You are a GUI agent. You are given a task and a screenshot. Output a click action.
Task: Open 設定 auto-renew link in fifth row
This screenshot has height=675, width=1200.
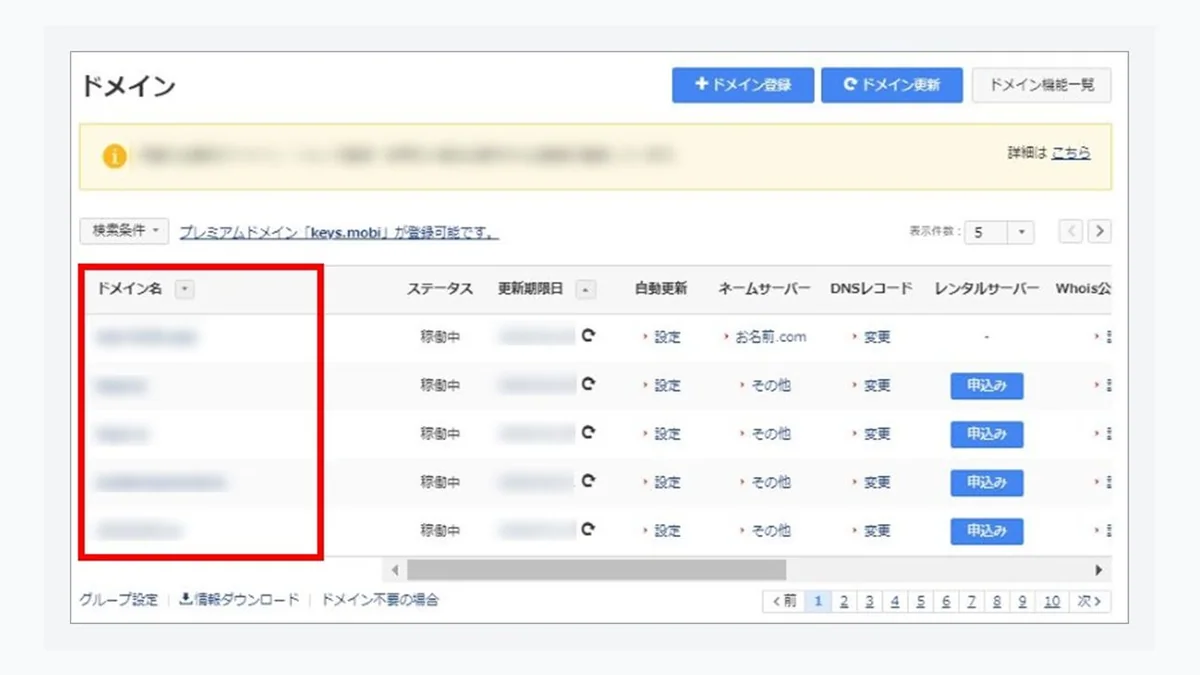pos(667,531)
